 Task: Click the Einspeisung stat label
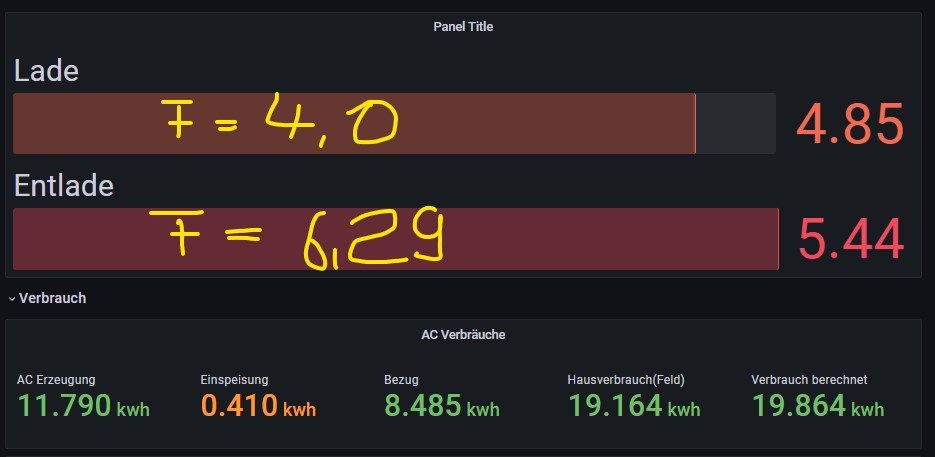234,380
